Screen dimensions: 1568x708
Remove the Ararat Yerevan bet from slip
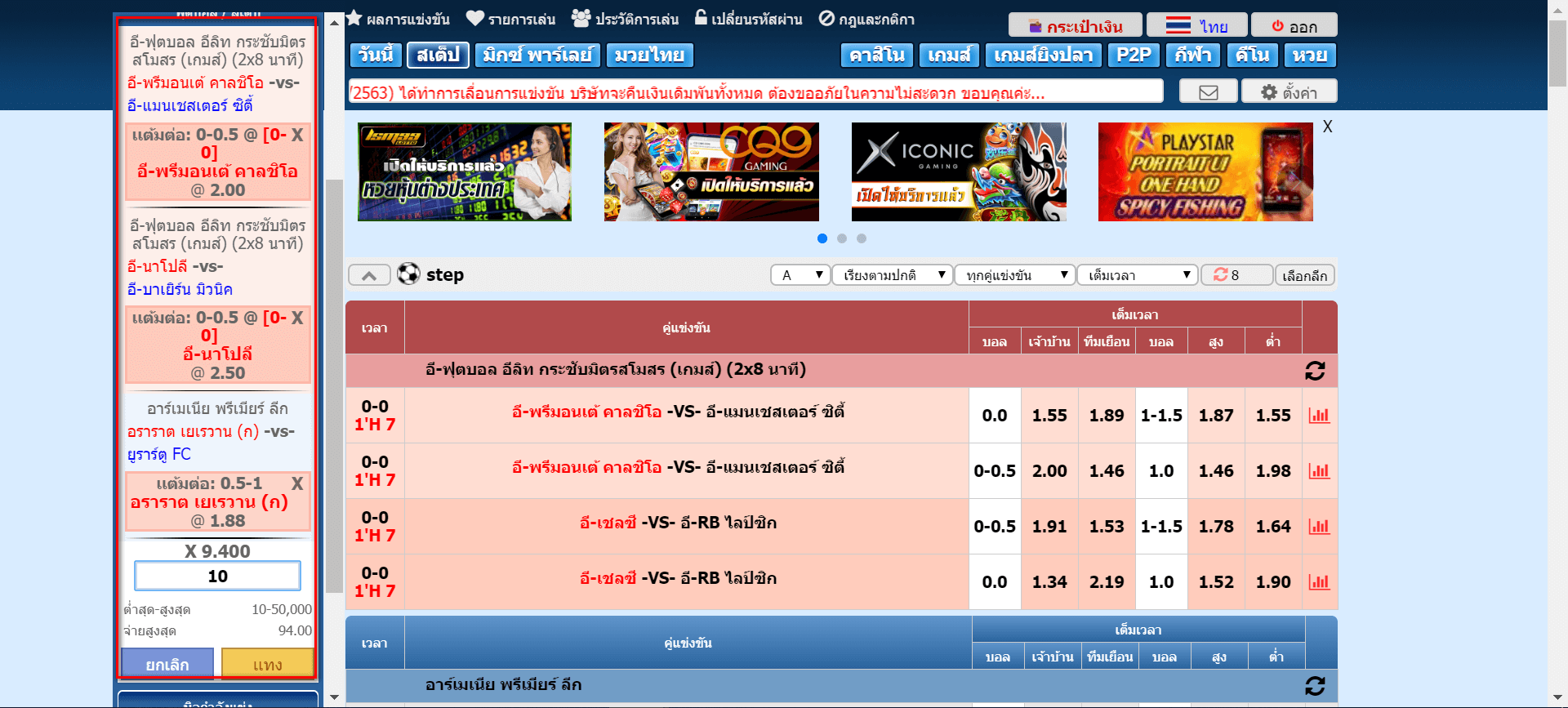297,483
